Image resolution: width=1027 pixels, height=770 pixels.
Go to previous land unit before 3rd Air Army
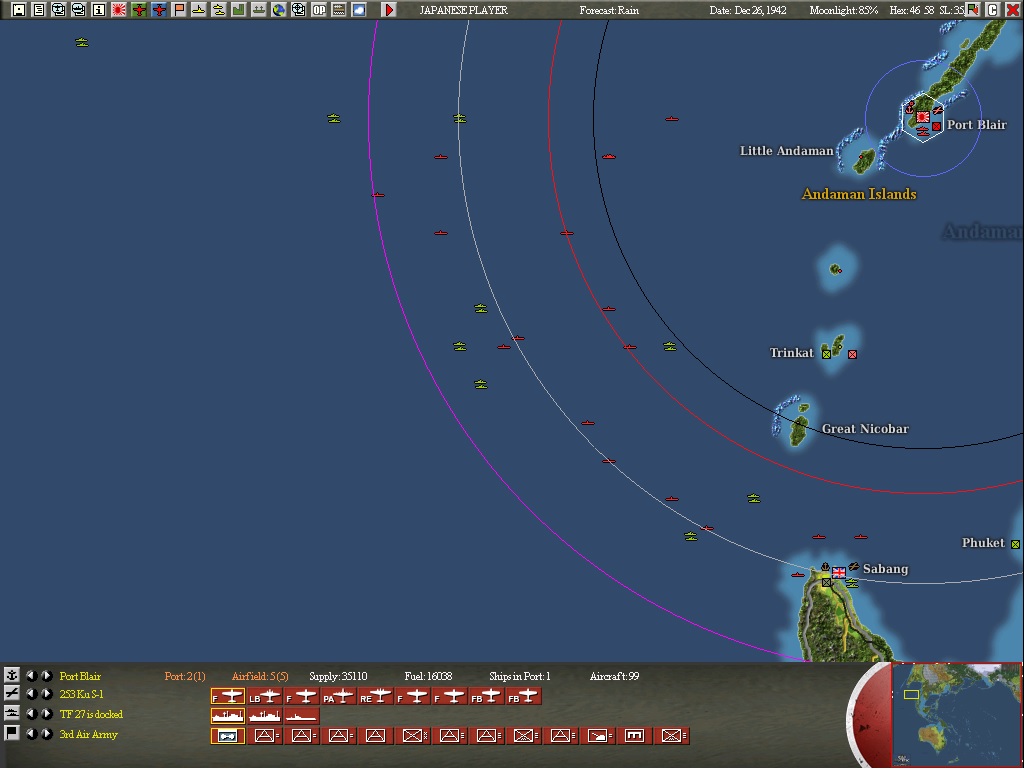[x=31, y=733]
